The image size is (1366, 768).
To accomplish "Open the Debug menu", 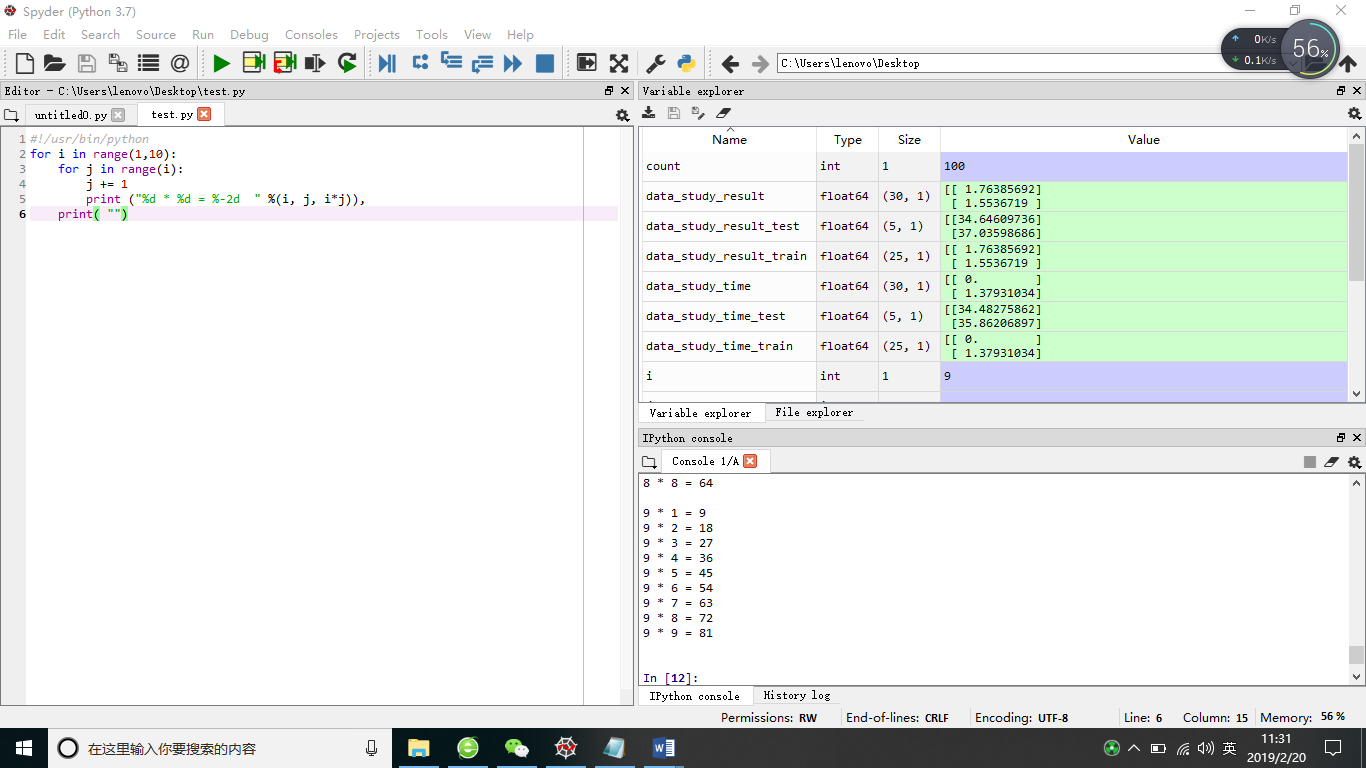I will pyautogui.click(x=249, y=34).
